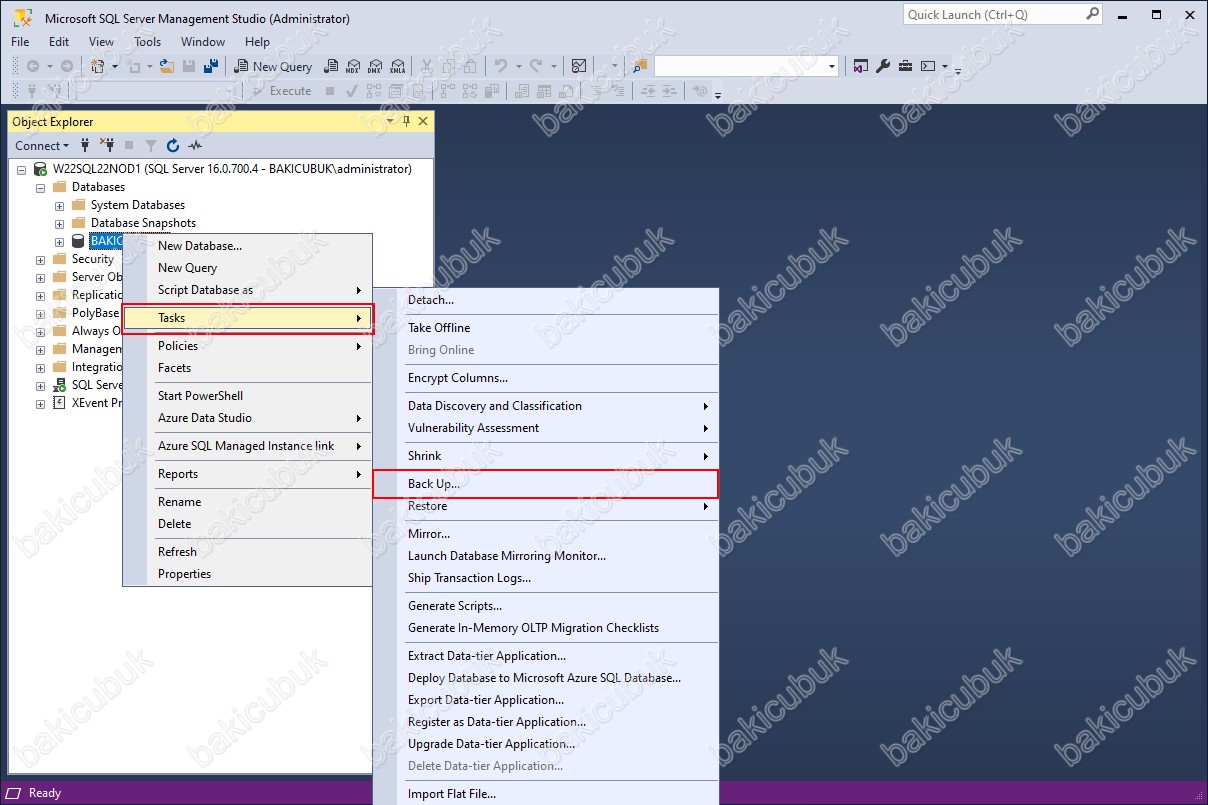Click the Connect Object Explorer plug icon
The image size is (1208, 805).
pos(85,145)
